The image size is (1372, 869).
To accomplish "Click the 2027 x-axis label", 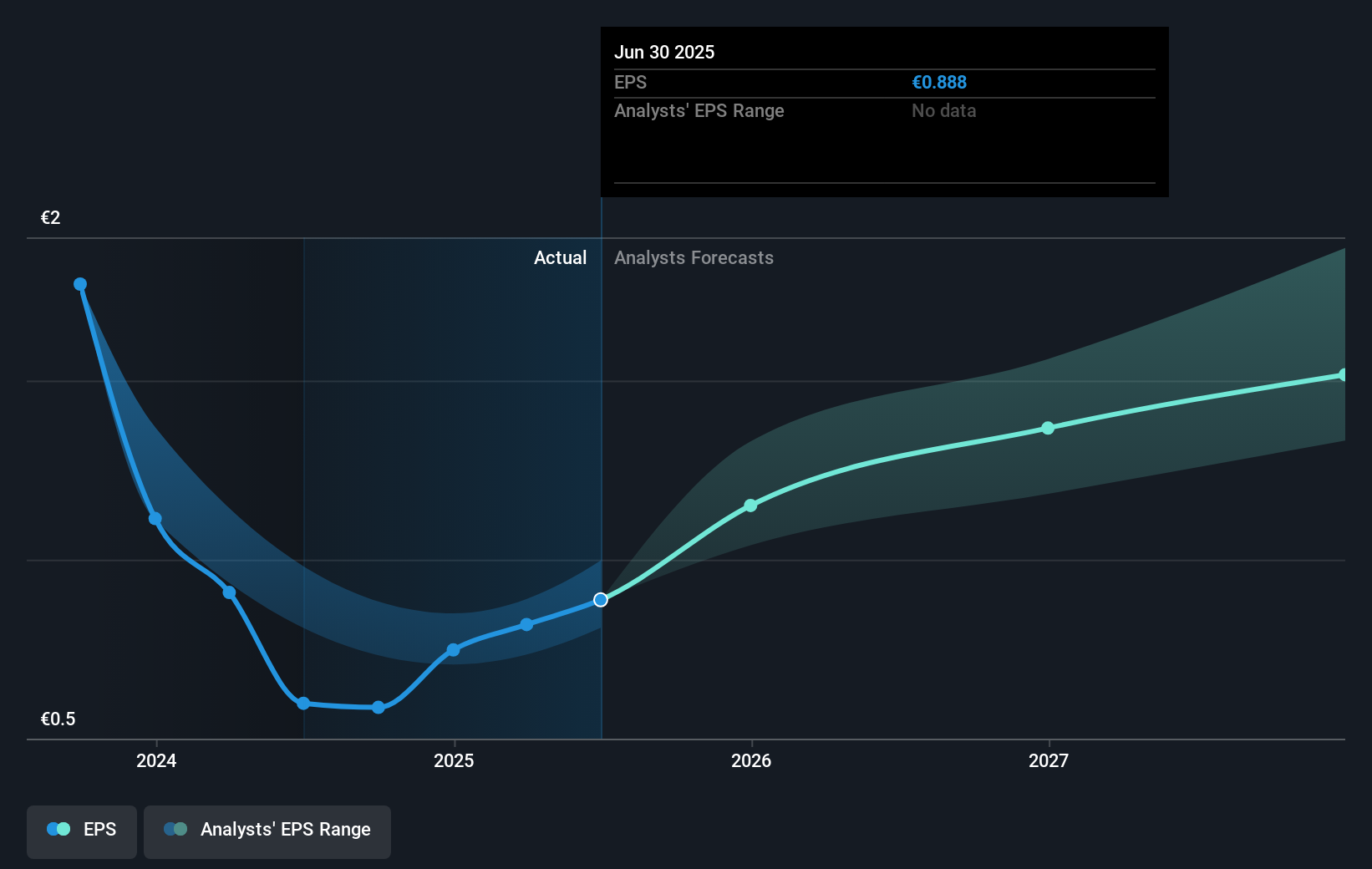I will [1049, 761].
